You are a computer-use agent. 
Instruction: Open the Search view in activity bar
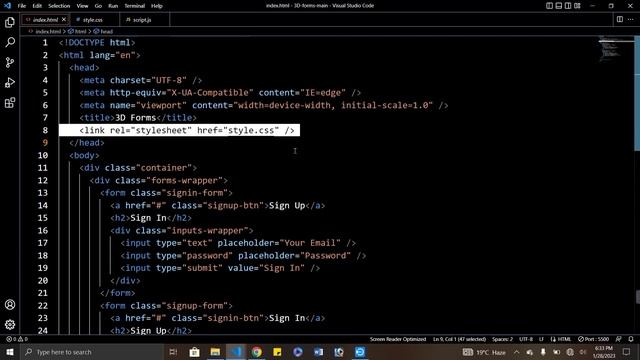(10, 42)
